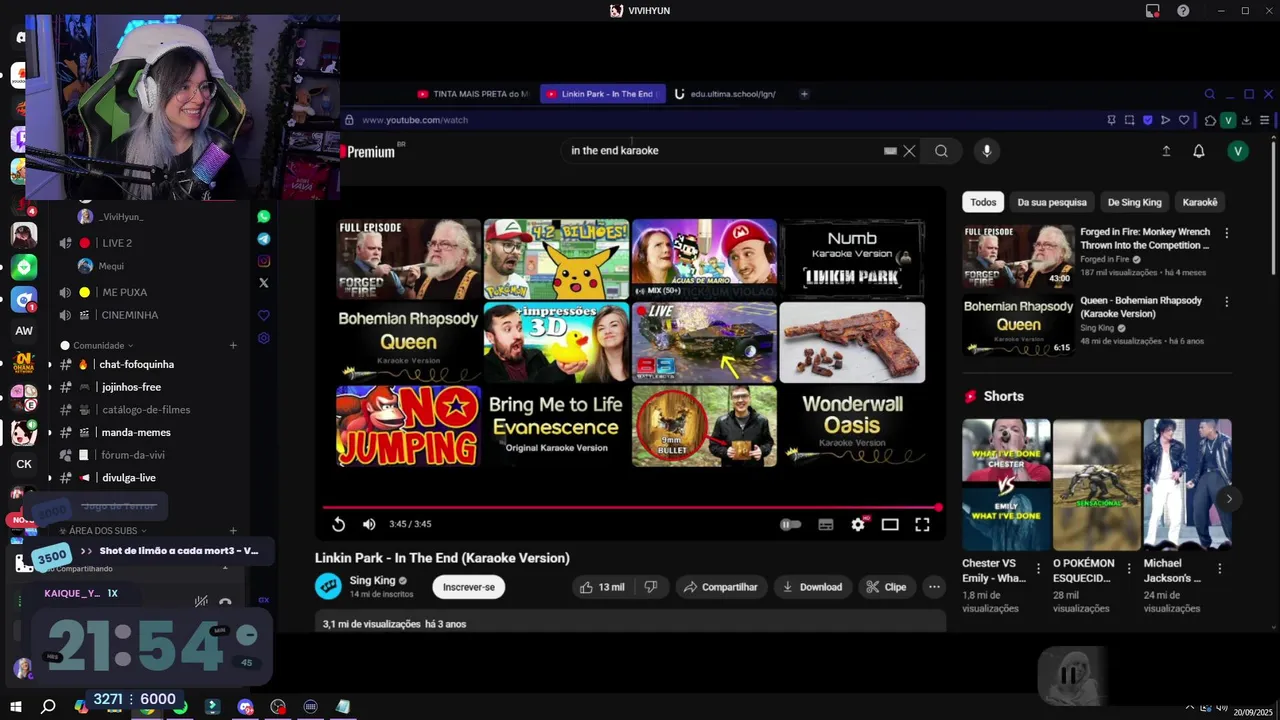Open options for Chester VS Emily short
Image resolution: width=1280 pixels, height=720 pixels.
[1038, 568]
